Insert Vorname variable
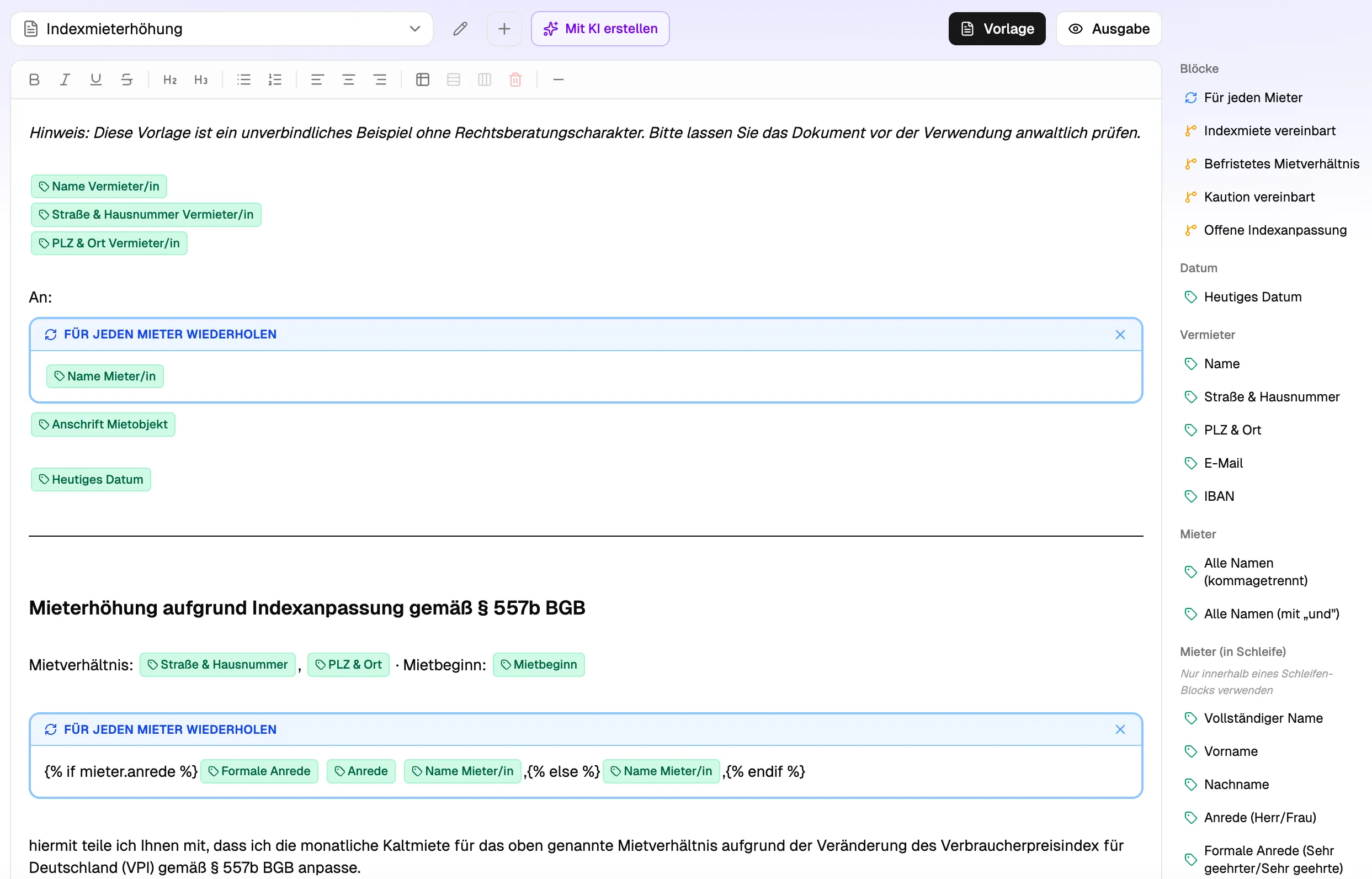The image size is (1372, 879). click(1221, 751)
